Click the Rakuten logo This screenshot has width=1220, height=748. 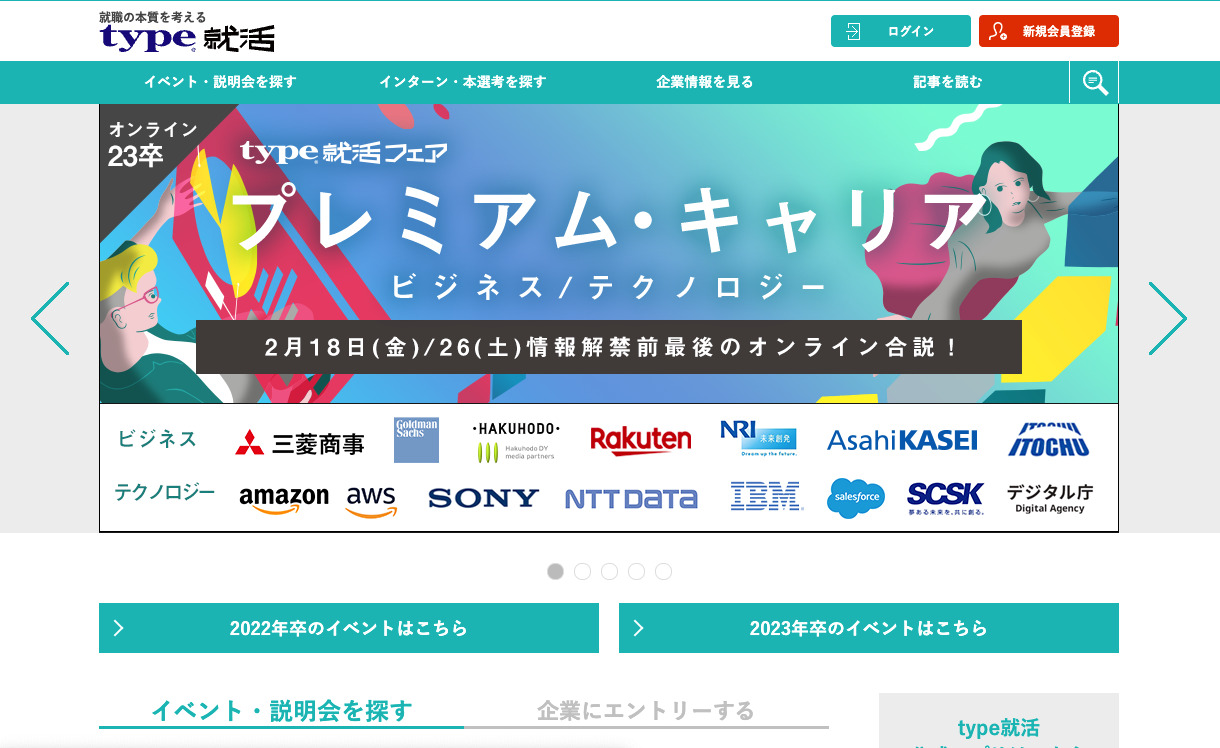click(641, 440)
